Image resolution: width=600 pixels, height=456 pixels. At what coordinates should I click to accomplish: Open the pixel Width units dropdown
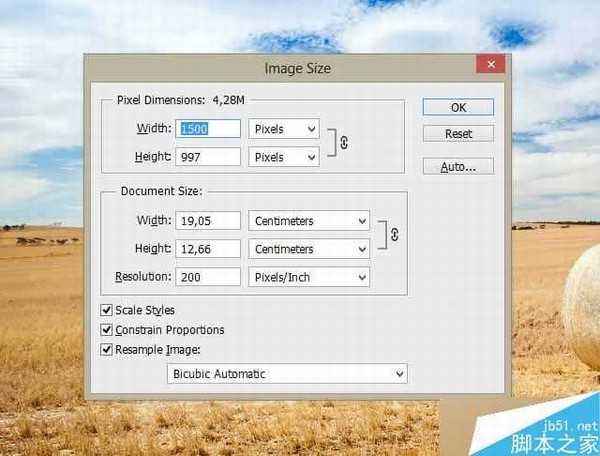click(284, 129)
